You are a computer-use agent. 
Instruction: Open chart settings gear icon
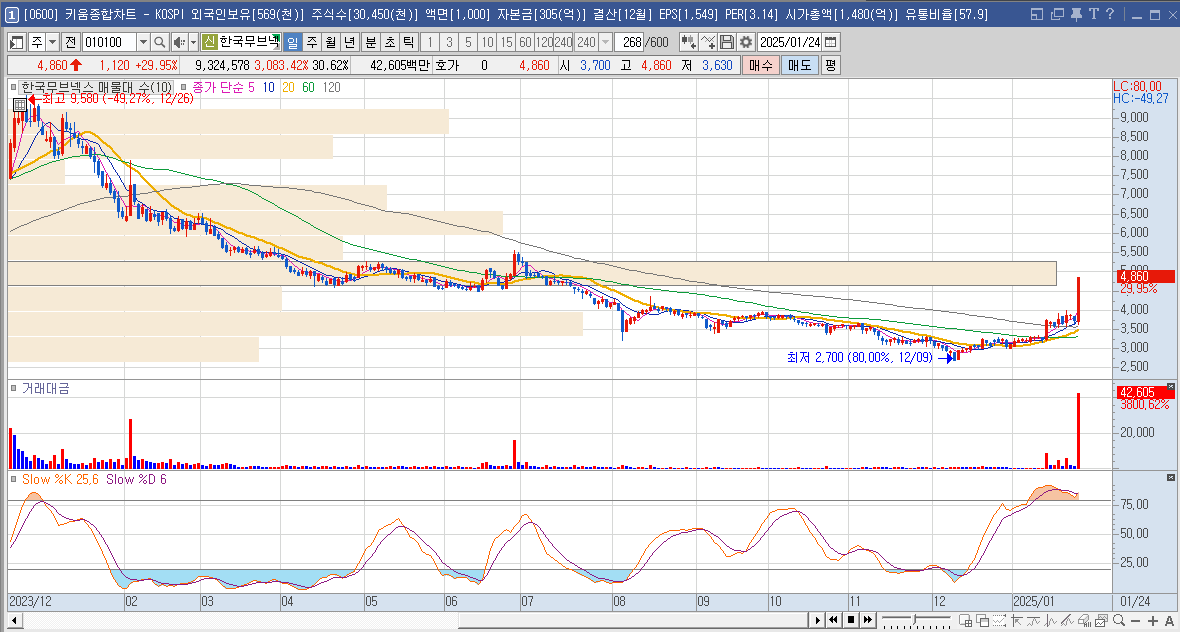point(745,42)
